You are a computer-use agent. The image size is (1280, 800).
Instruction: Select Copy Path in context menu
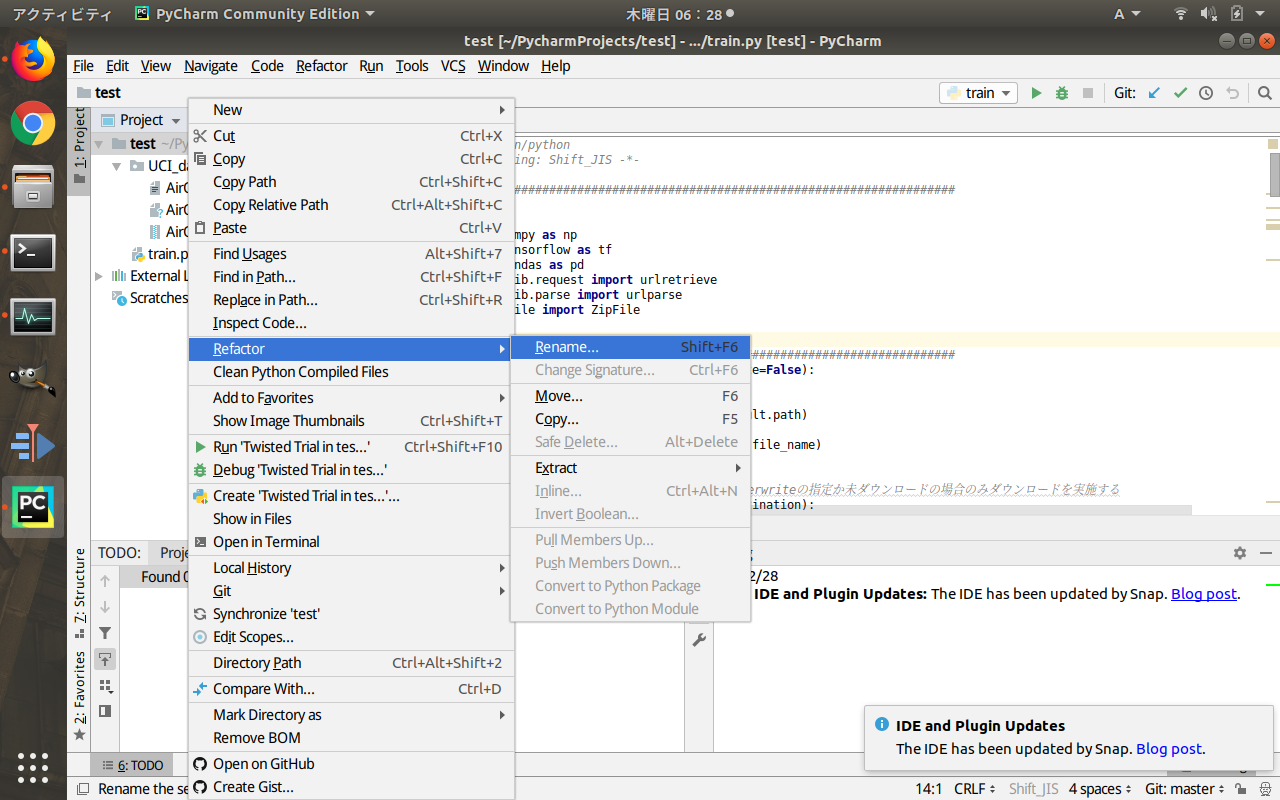pos(351,182)
